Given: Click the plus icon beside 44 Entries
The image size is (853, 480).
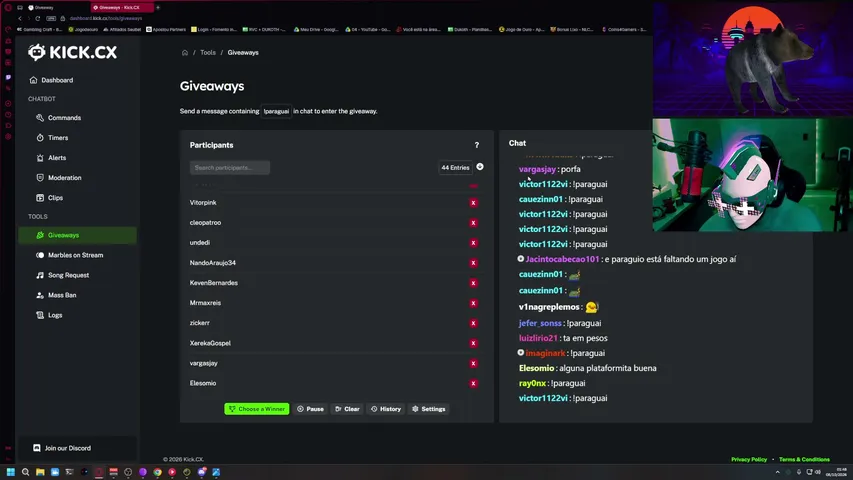Looking at the screenshot, I should coord(480,167).
